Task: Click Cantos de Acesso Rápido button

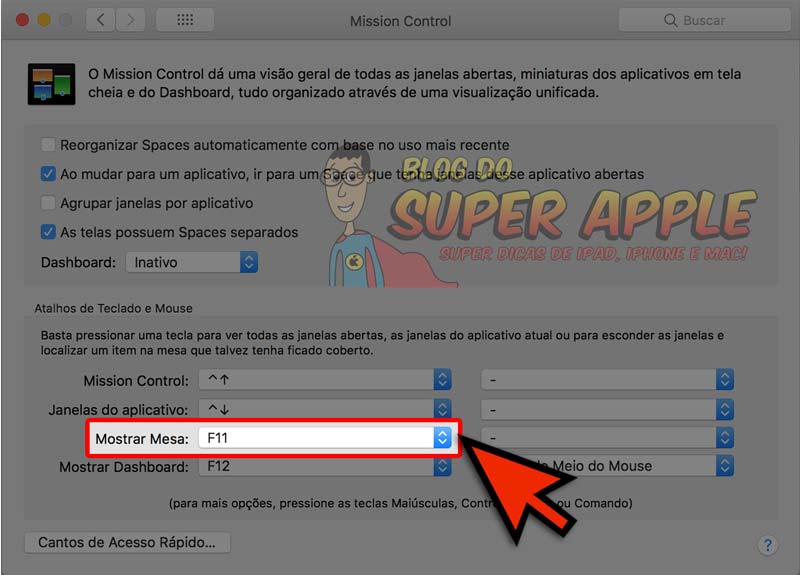Action: [127, 542]
